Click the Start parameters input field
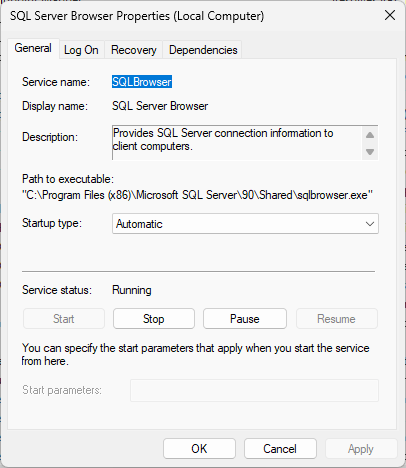The width and height of the screenshot is (406, 468). click(254, 390)
